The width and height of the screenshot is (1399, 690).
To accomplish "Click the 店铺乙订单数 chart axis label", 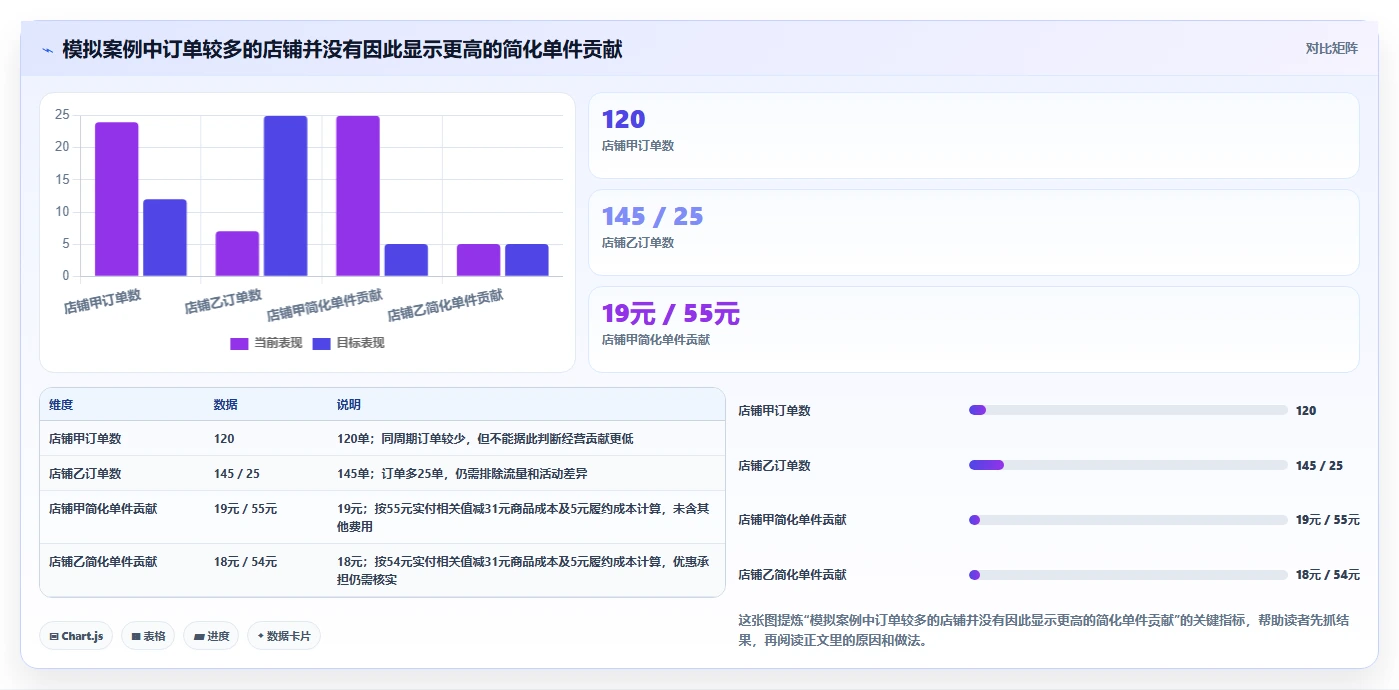I will 223,302.
